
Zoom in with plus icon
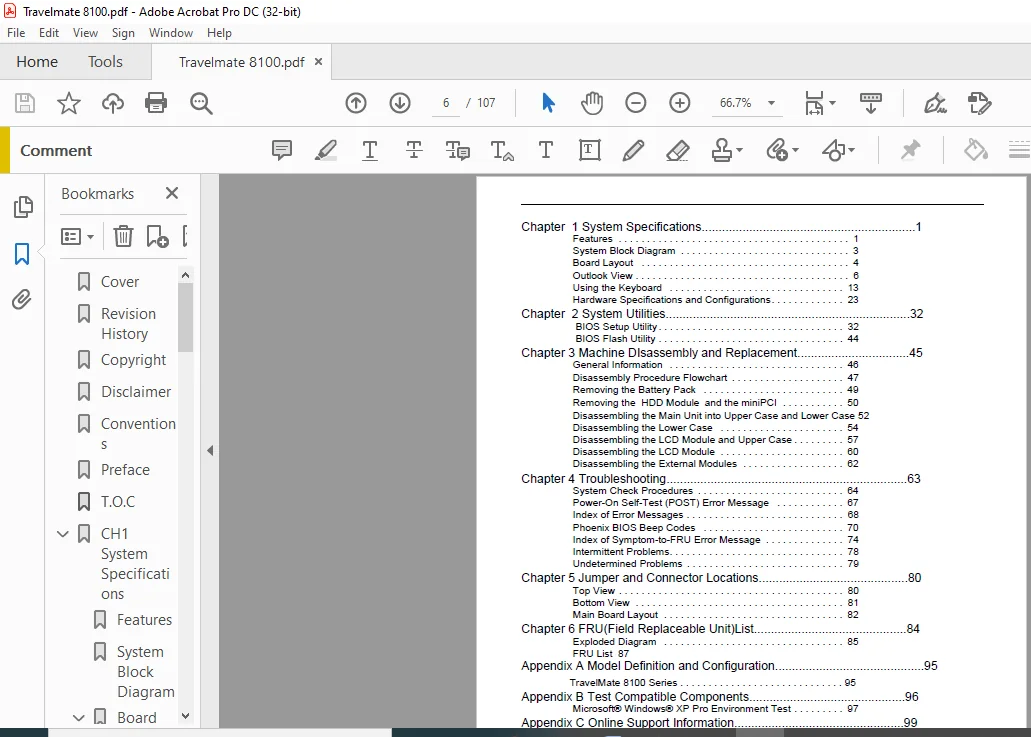click(x=679, y=103)
